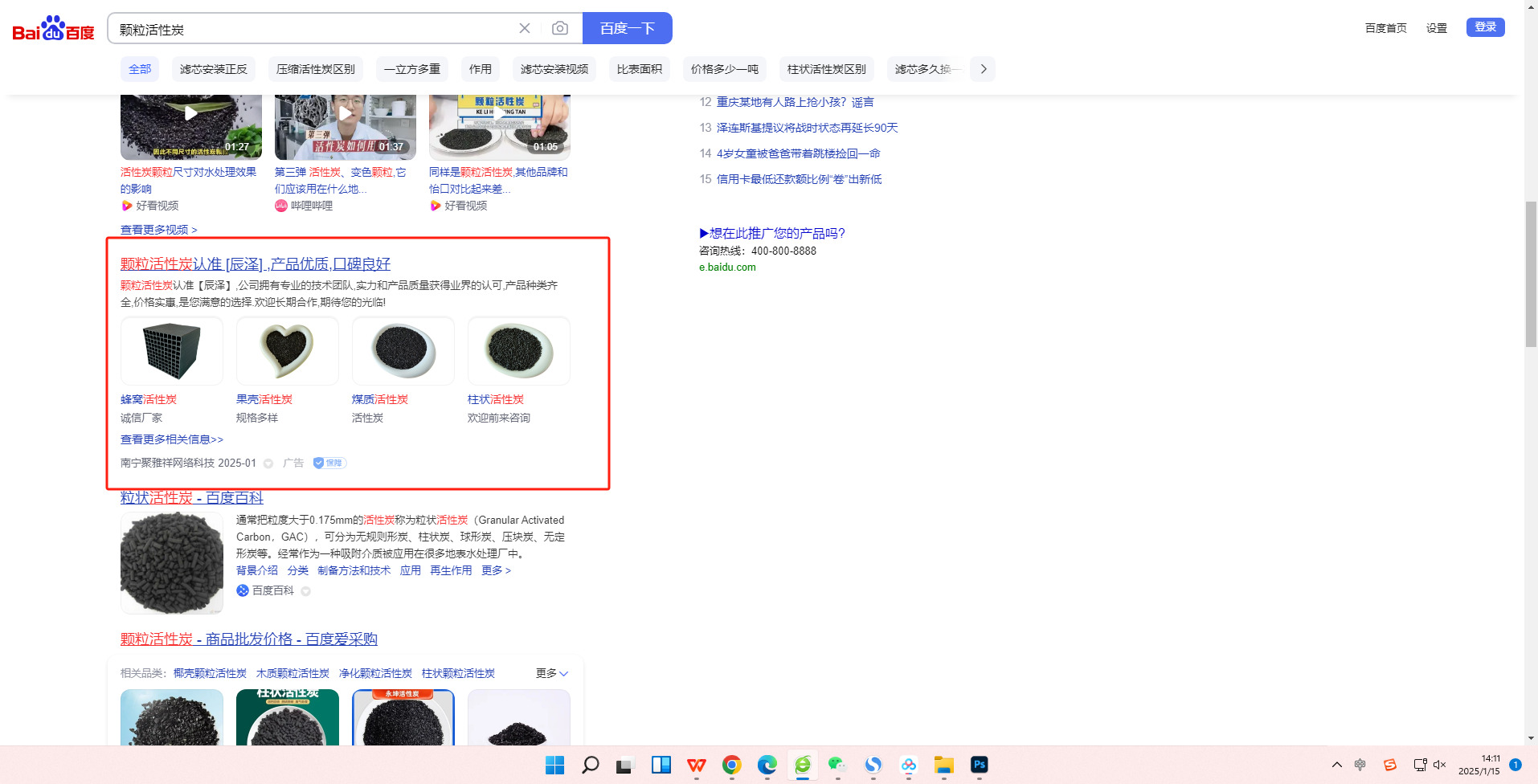
Task: Click the Windows Start button
Action: pyautogui.click(x=554, y=765)
